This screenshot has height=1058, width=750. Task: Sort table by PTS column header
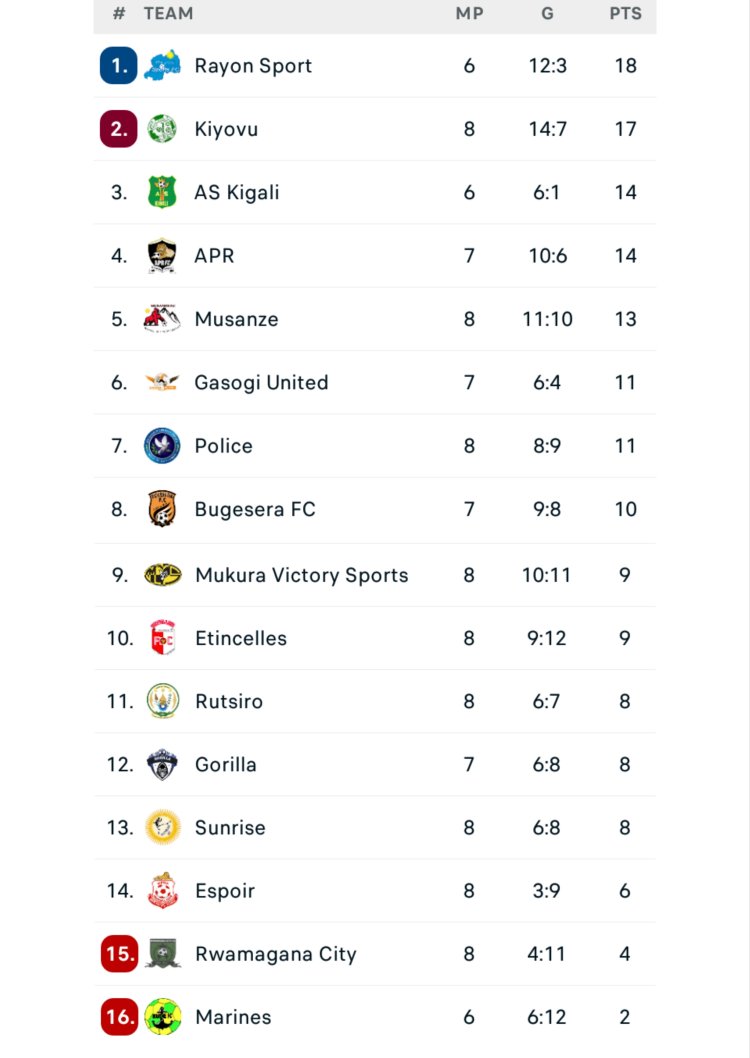(x=626, y=14)
